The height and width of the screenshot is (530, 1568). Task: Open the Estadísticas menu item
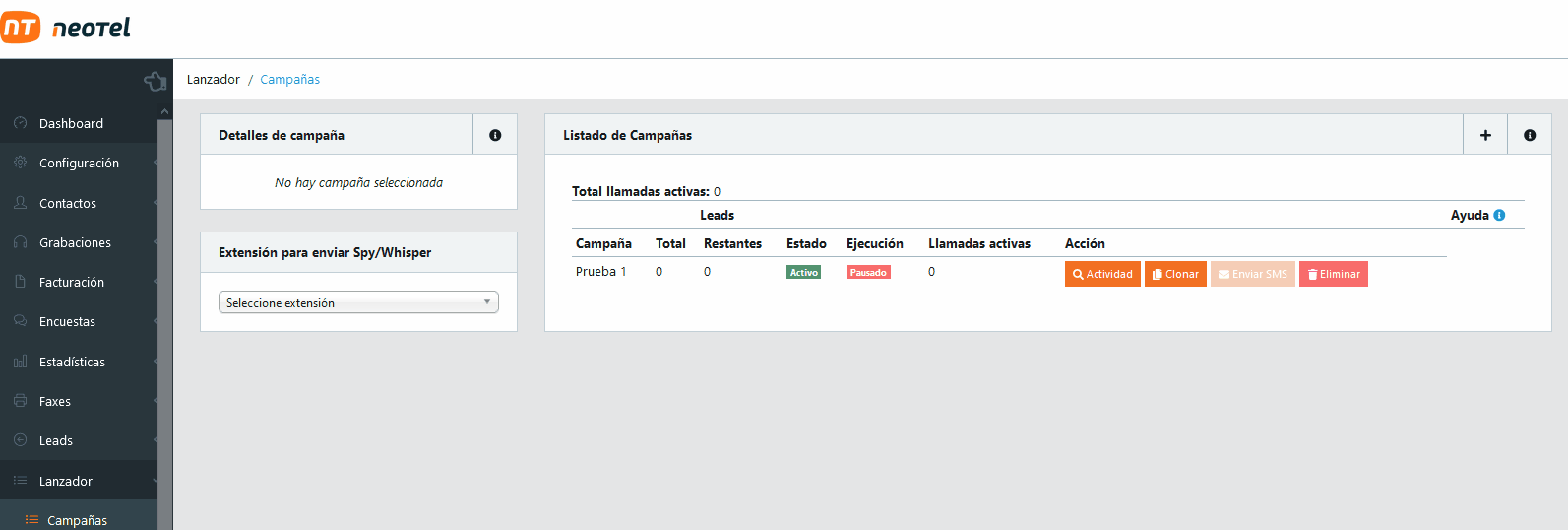click(72, 362)
